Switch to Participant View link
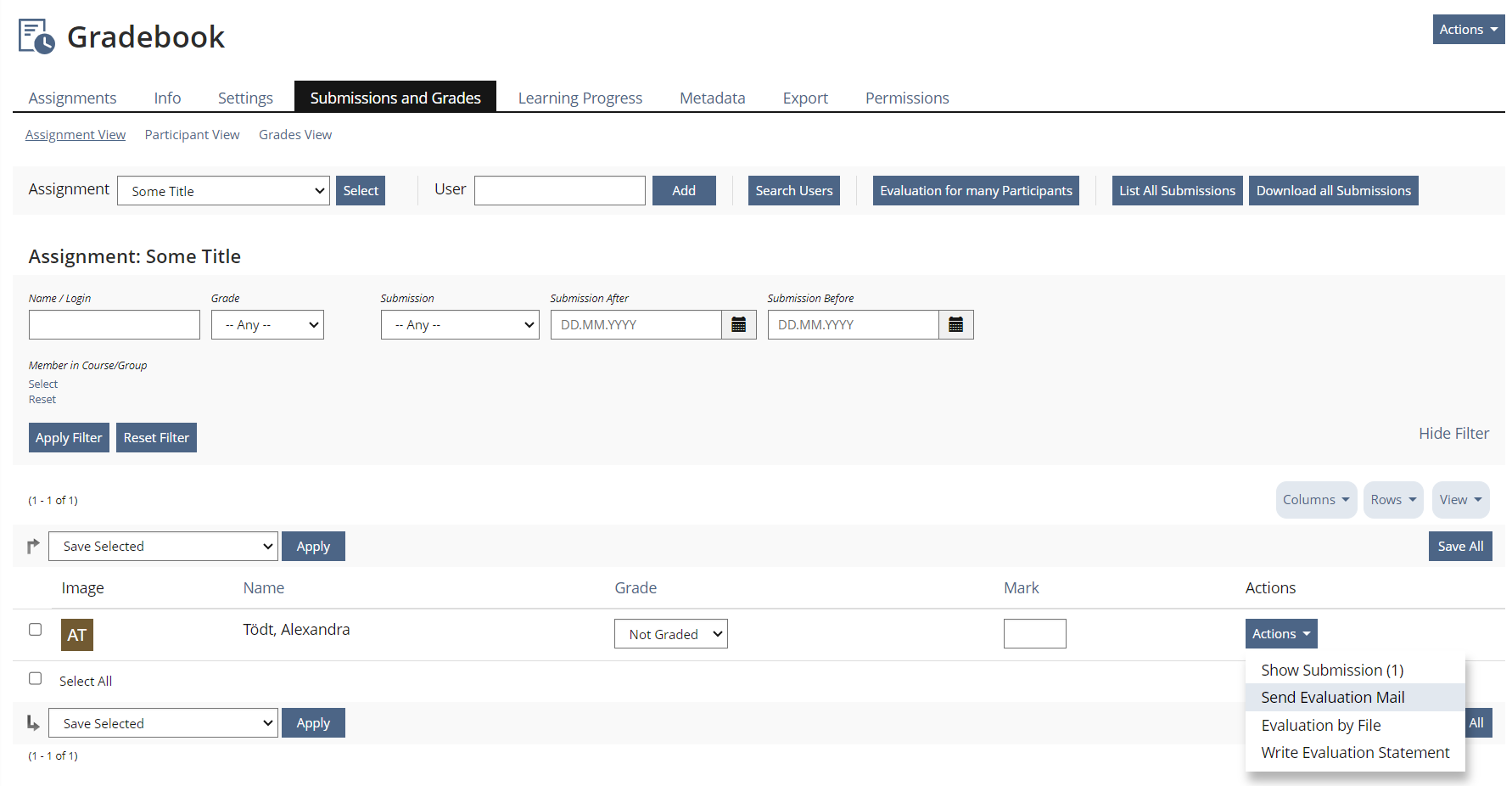The width and height of the screenshot is (1512, 786). pyautogui.click(x=192, y=135)
